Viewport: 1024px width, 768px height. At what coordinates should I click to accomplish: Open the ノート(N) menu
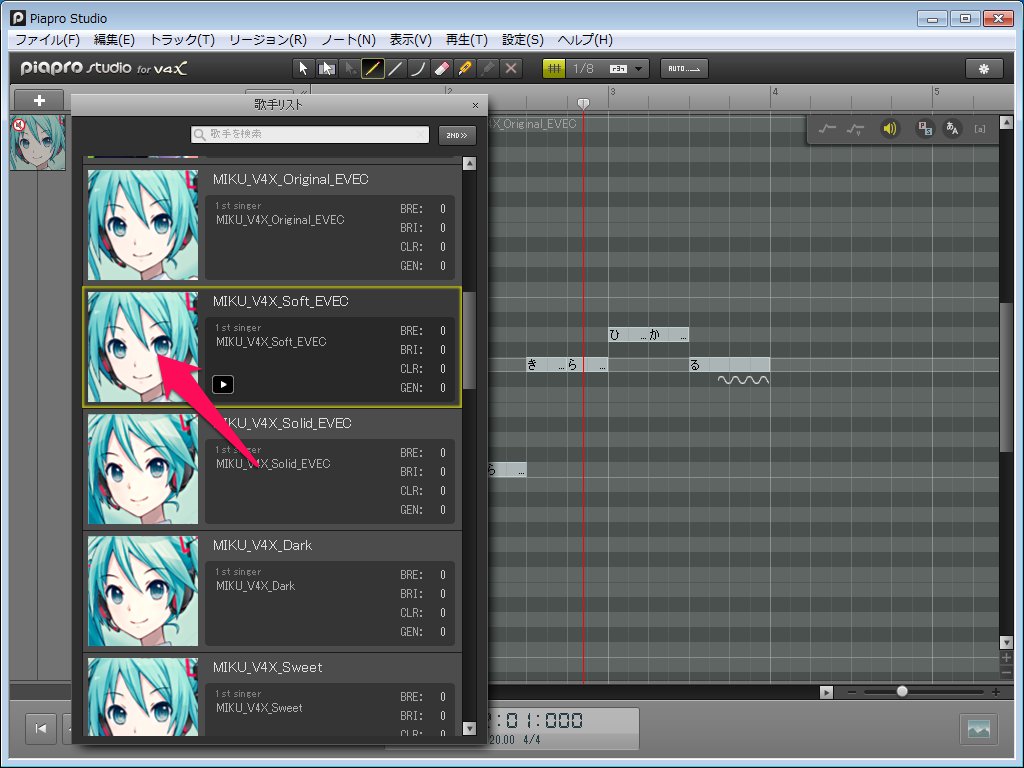pyautogui.click(x=349, y=40)
